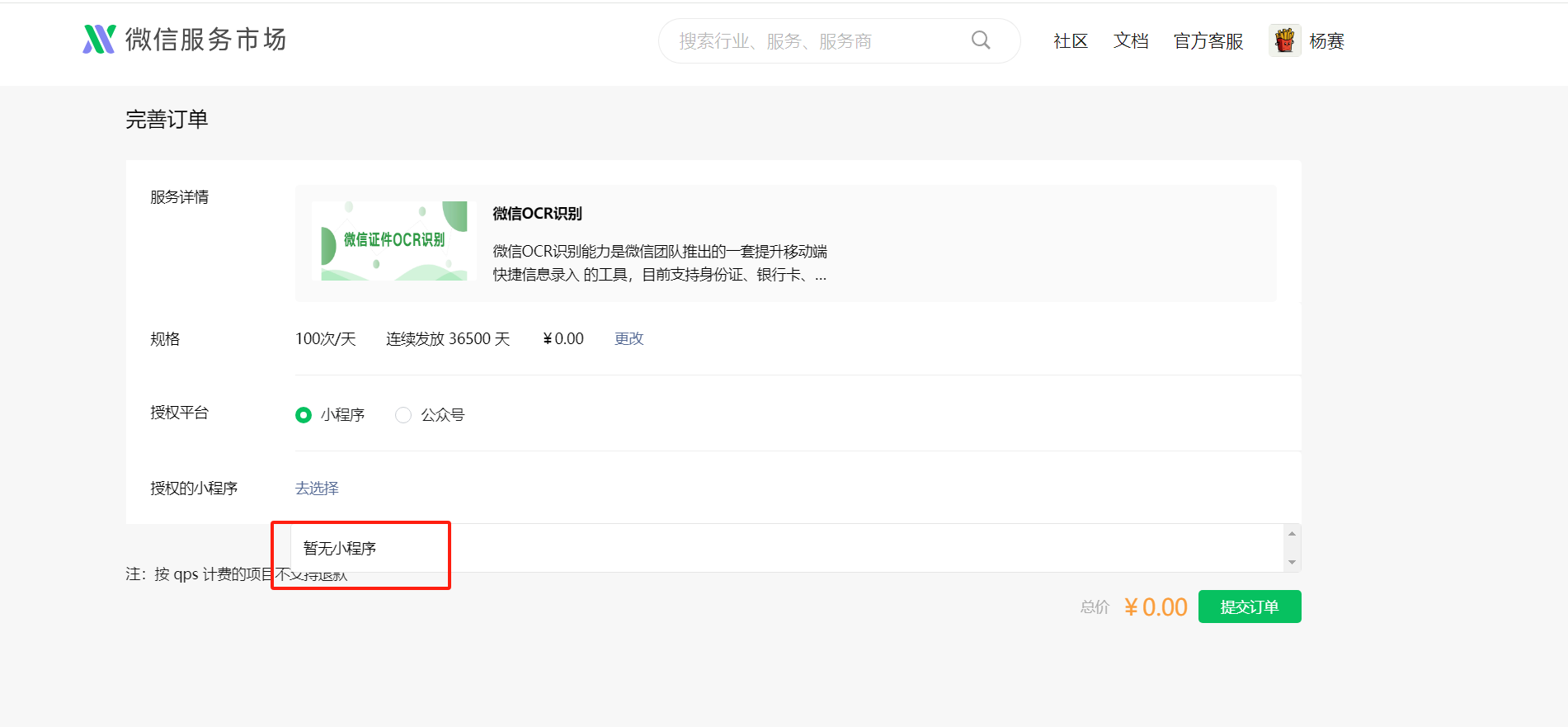Open the 文档 menu item
The width and height of the screenshot is (1568, 727).
pyautogui.click(x=1131, y=41)
